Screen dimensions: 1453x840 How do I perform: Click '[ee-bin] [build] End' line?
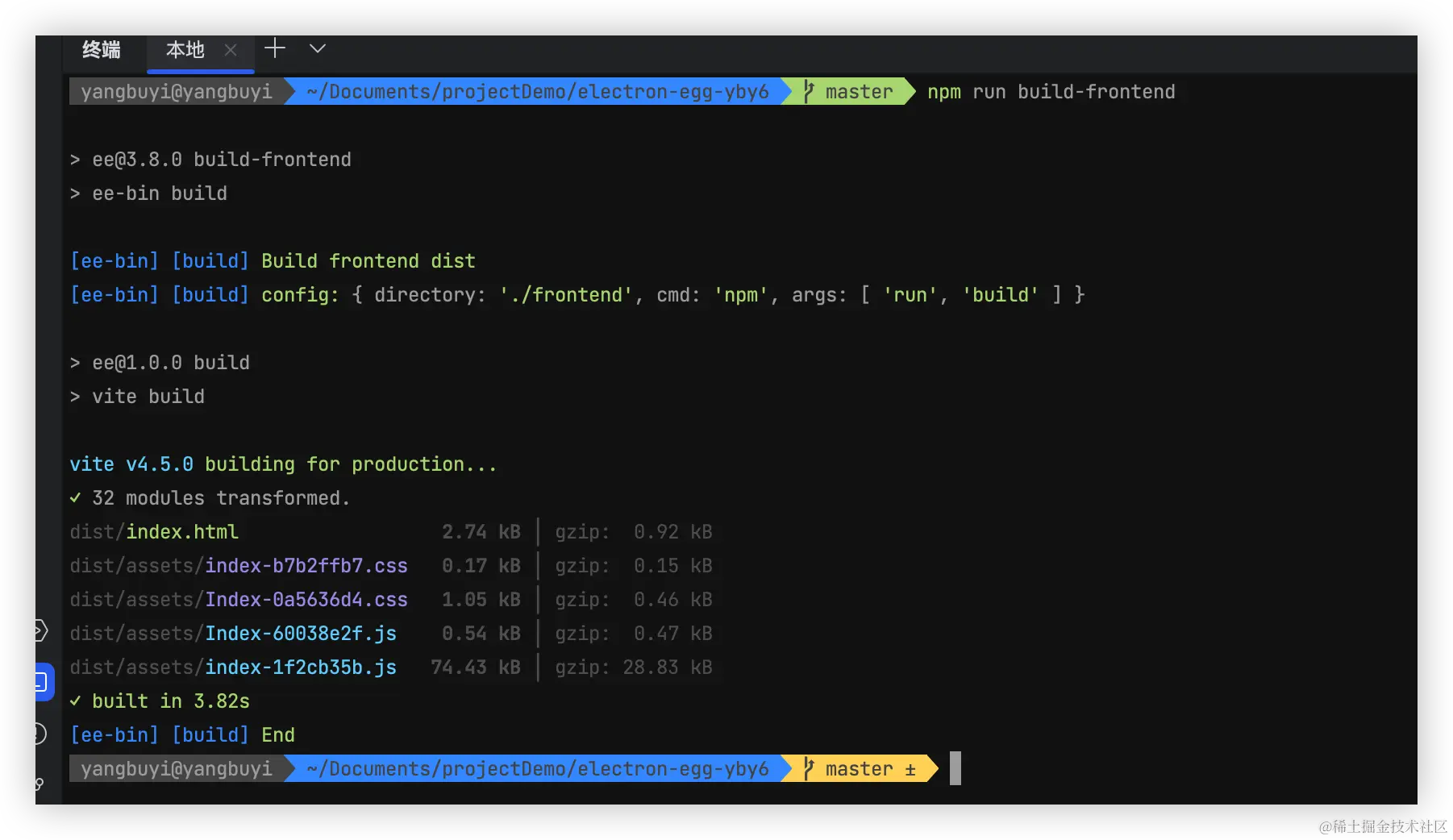[x=182, y=735]
